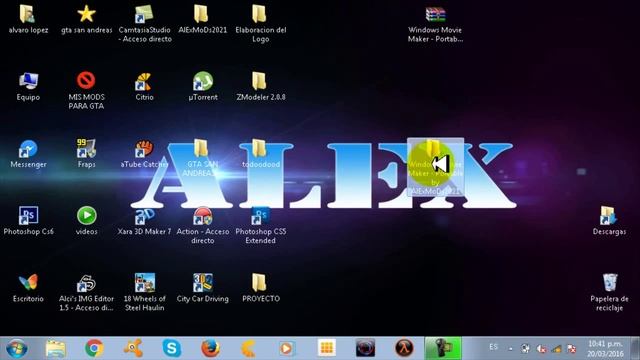Open the media player taskbar icon
The height and width of the screenshot is (360, 640).
pos(287,348)
